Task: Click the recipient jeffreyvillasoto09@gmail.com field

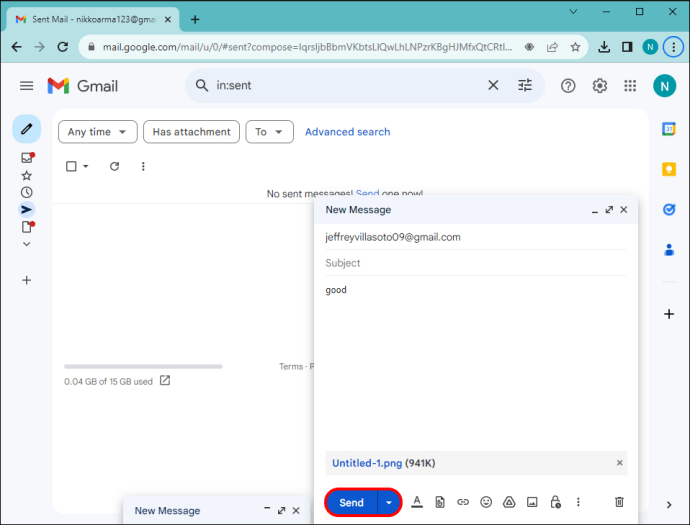Action: pyautogui.click(x=476, y=237)
